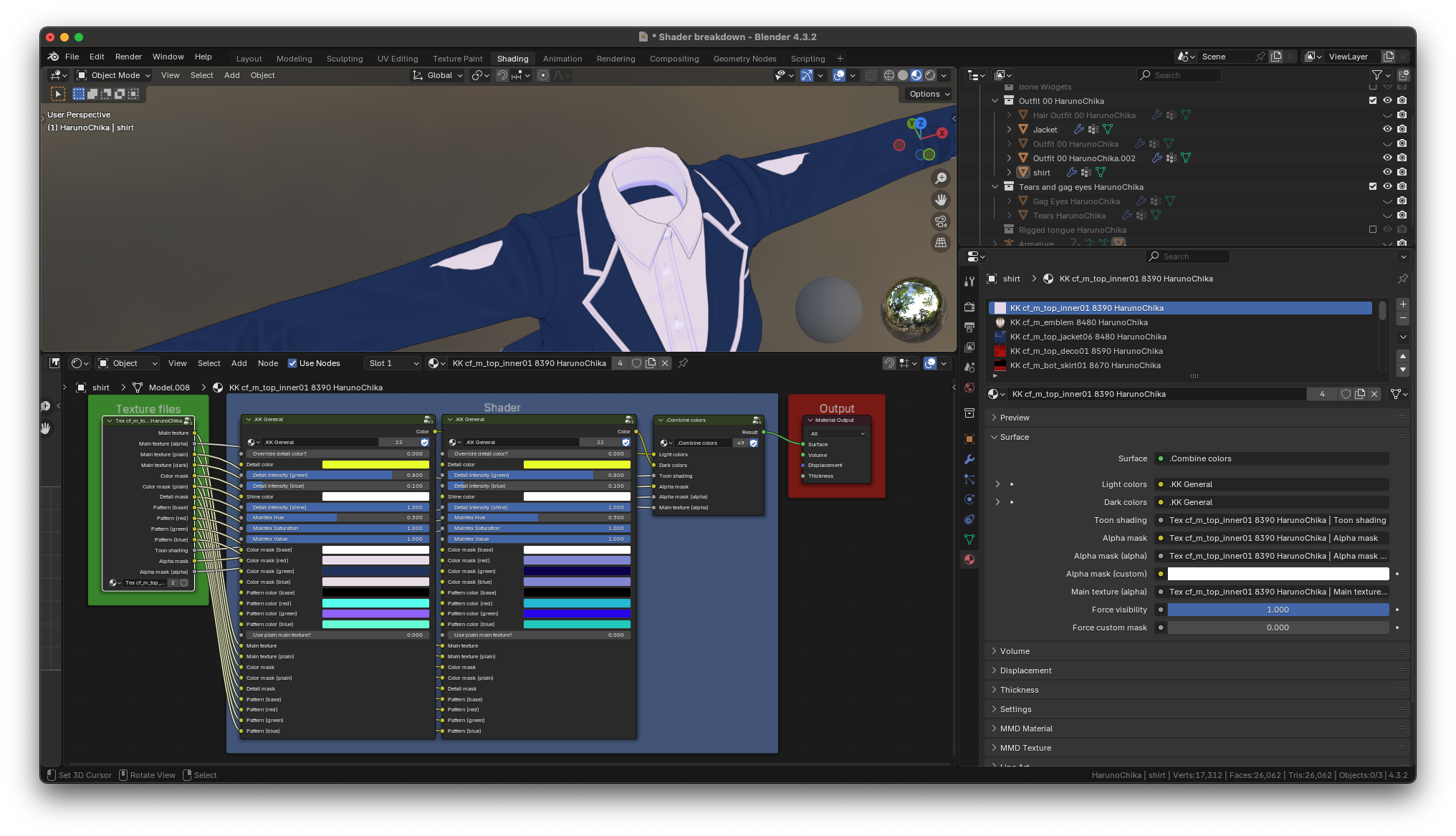Open the Slot 1 dropdown

(x=393, y=363)
